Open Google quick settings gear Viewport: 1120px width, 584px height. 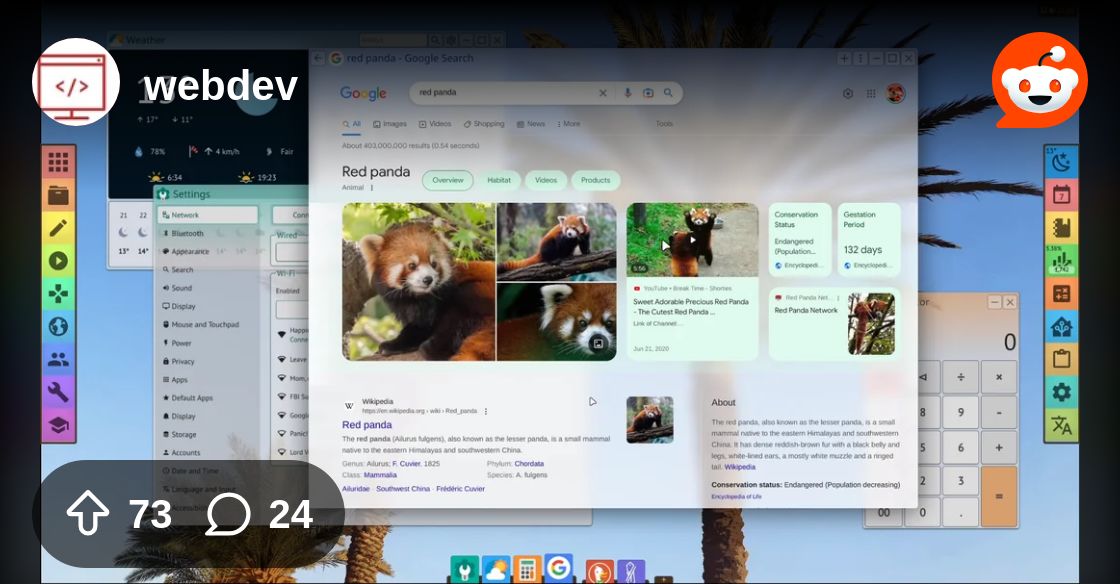coord(848,94)
